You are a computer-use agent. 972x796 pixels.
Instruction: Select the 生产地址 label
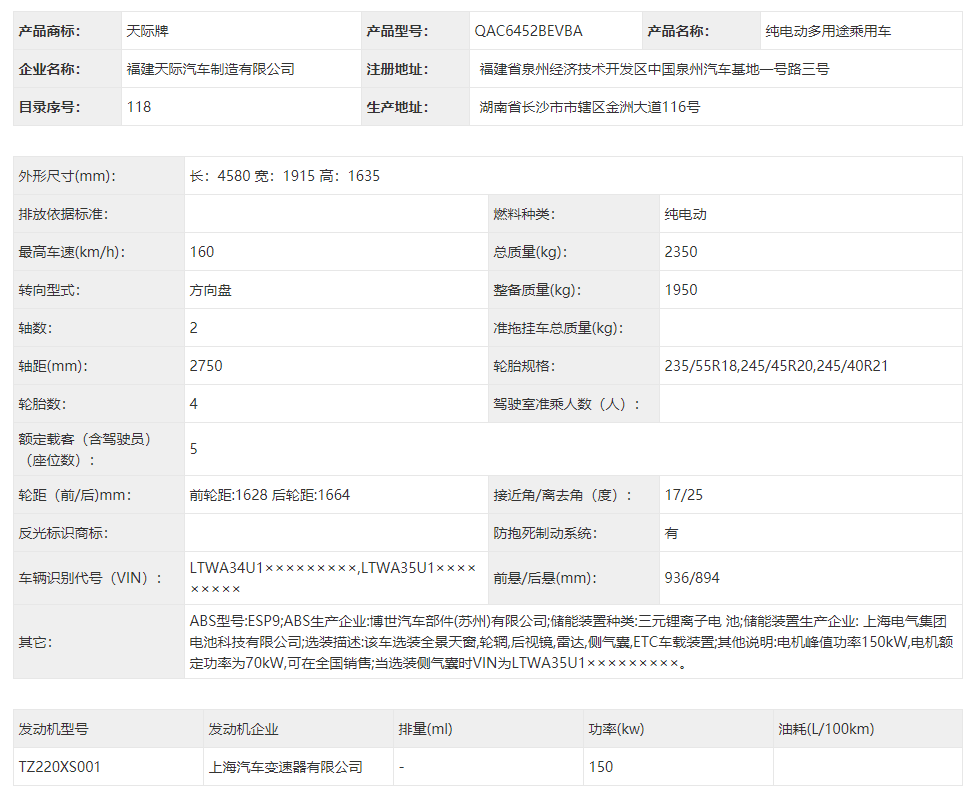click(397, 107)
